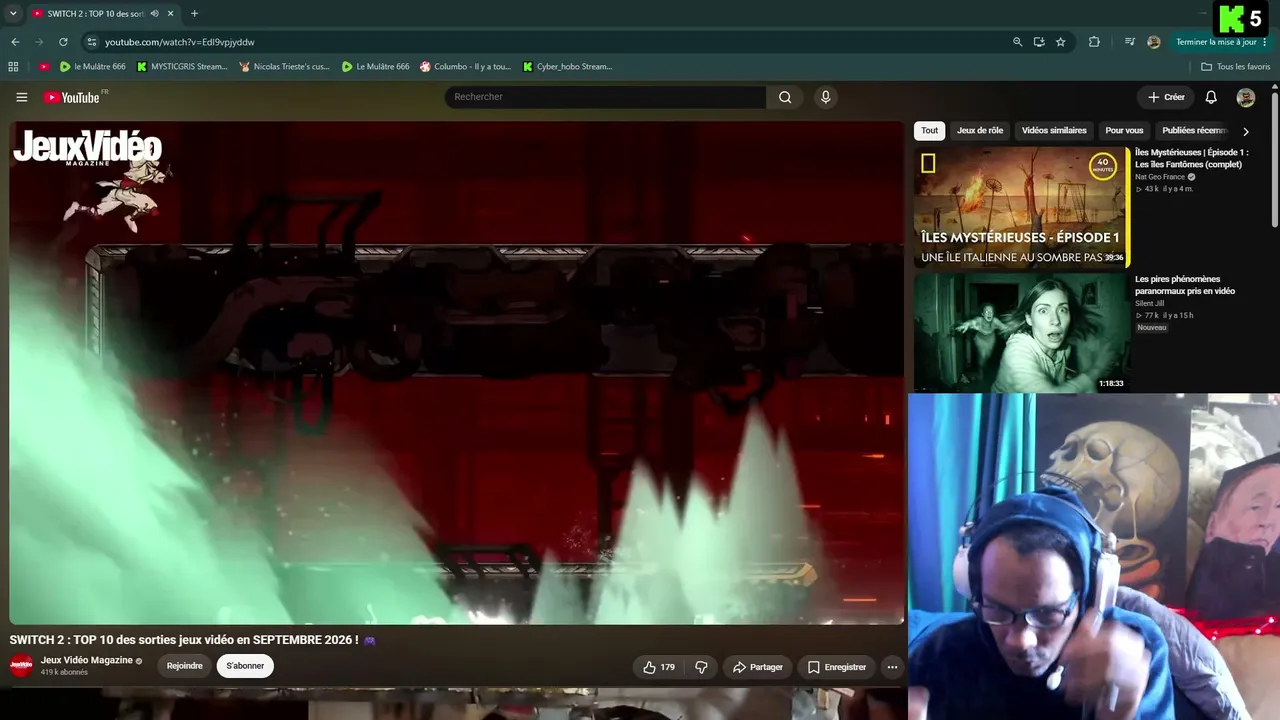The width and height of the screenshot is (1280, 720).
Task: Open the first le Mulâtre 666 bookmark
Action: tap(93, 67)
